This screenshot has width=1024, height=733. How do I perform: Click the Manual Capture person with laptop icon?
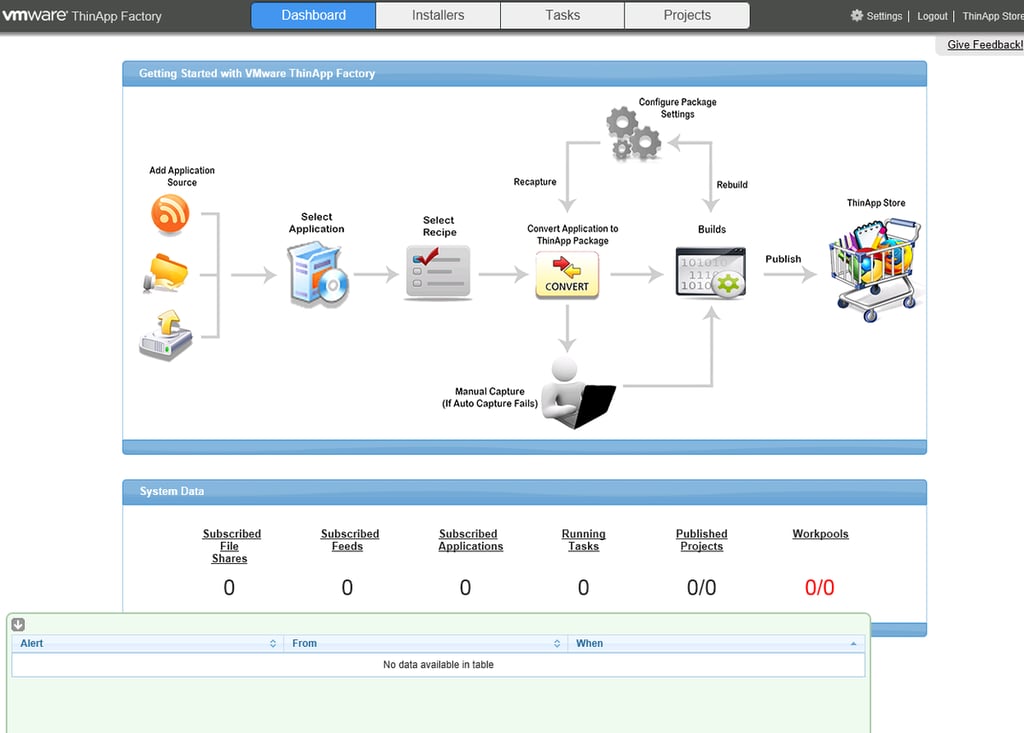578,393
